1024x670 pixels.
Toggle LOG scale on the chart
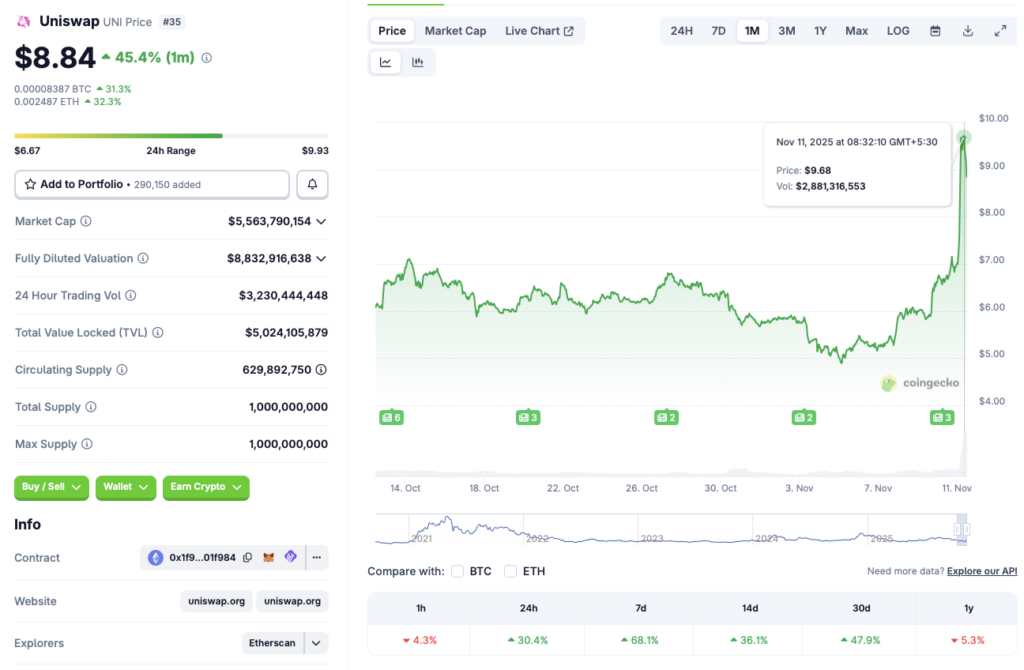click(x=897, y=31)
